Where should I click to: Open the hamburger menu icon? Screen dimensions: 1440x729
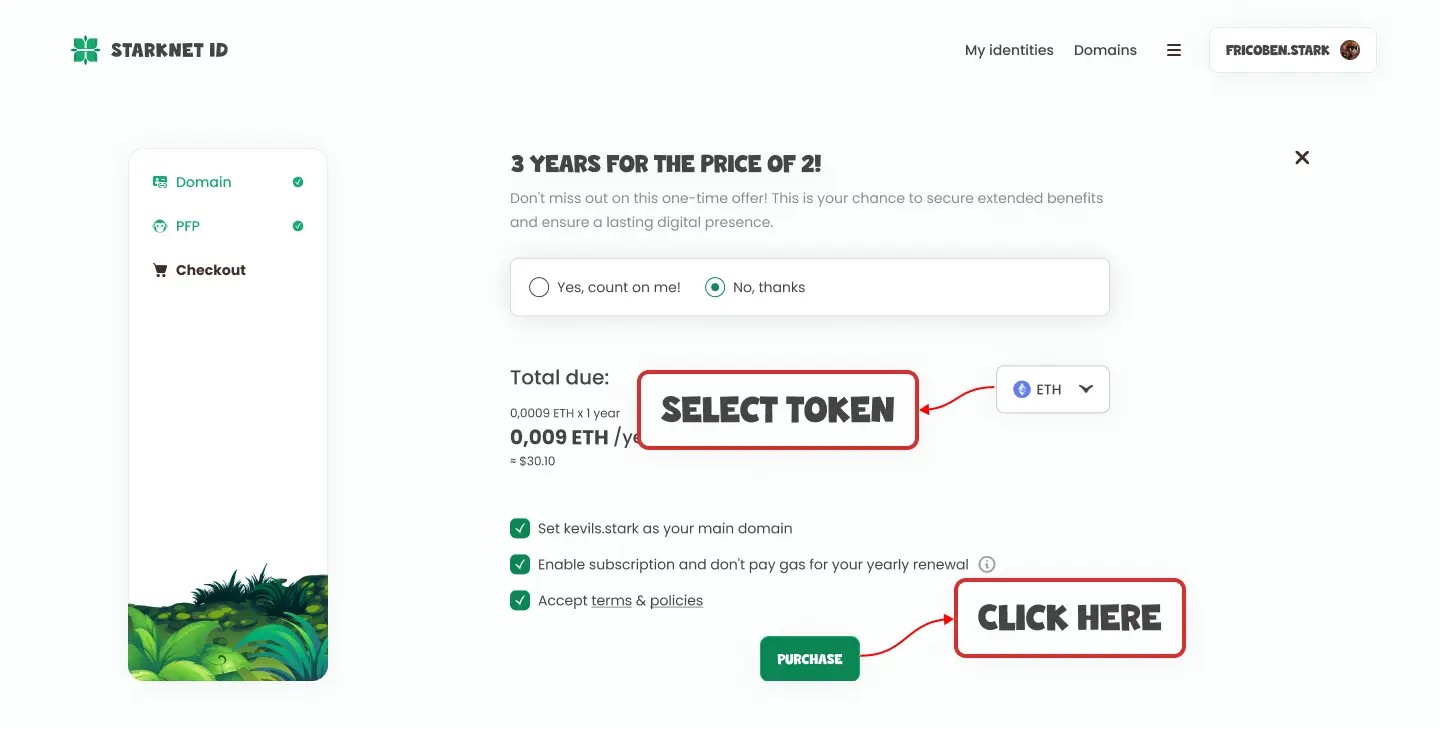tap(1174, 50)
